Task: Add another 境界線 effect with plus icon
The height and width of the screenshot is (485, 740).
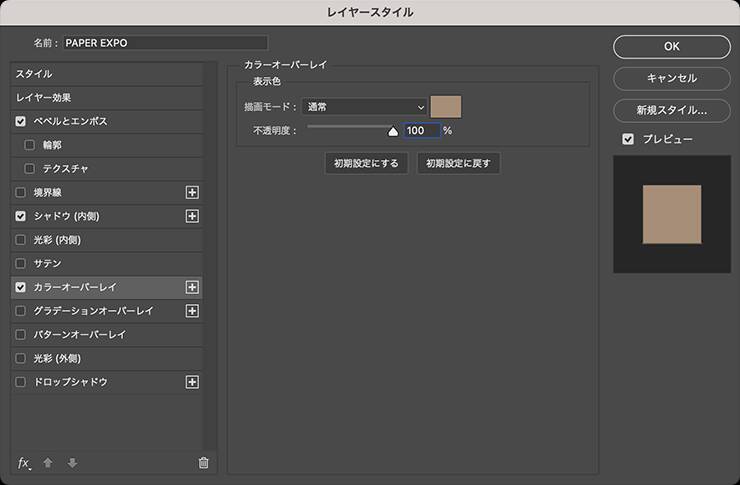Action: point(192,192)
